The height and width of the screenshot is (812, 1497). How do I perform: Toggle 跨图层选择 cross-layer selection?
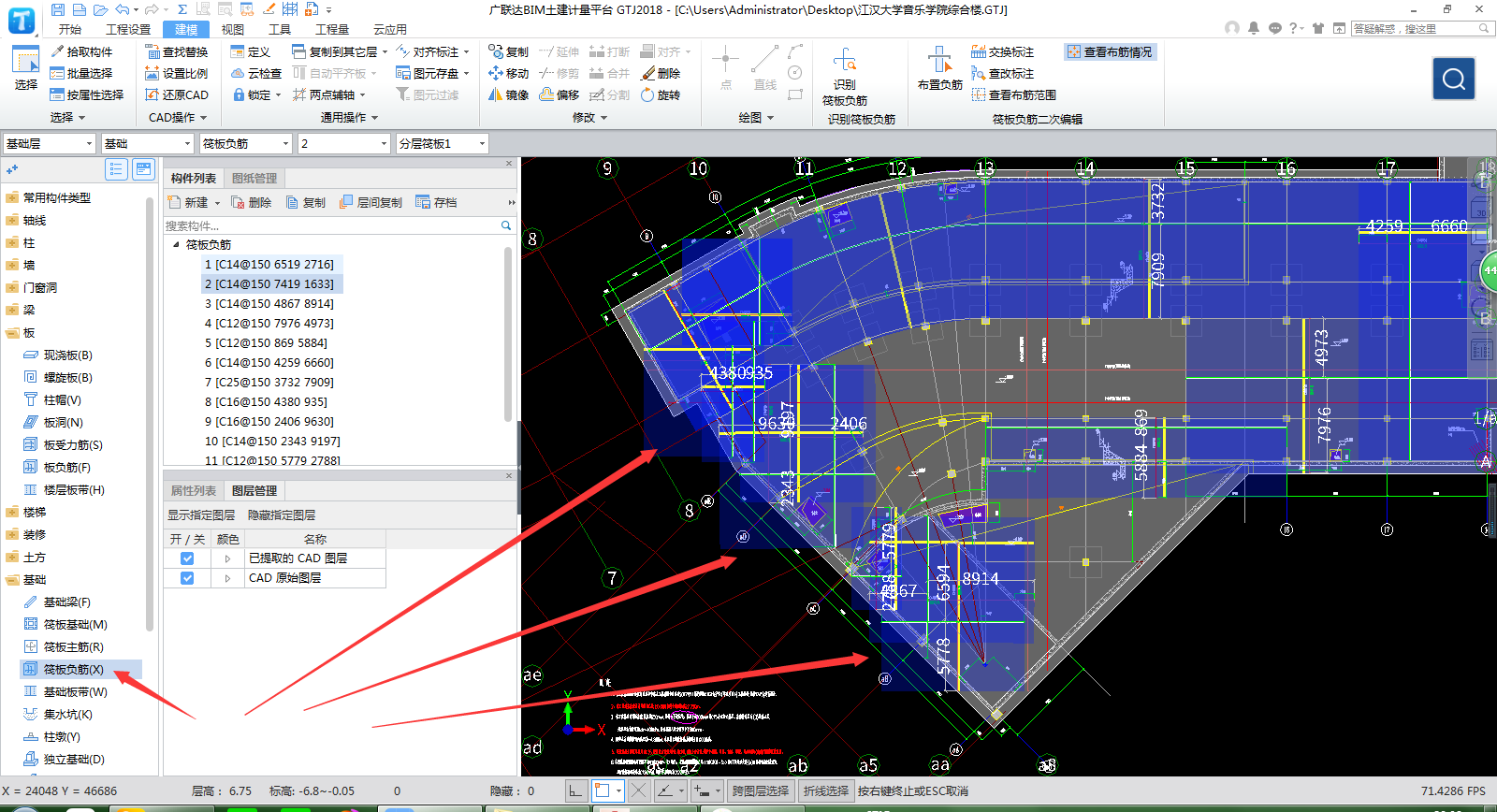tap(761, 790)
